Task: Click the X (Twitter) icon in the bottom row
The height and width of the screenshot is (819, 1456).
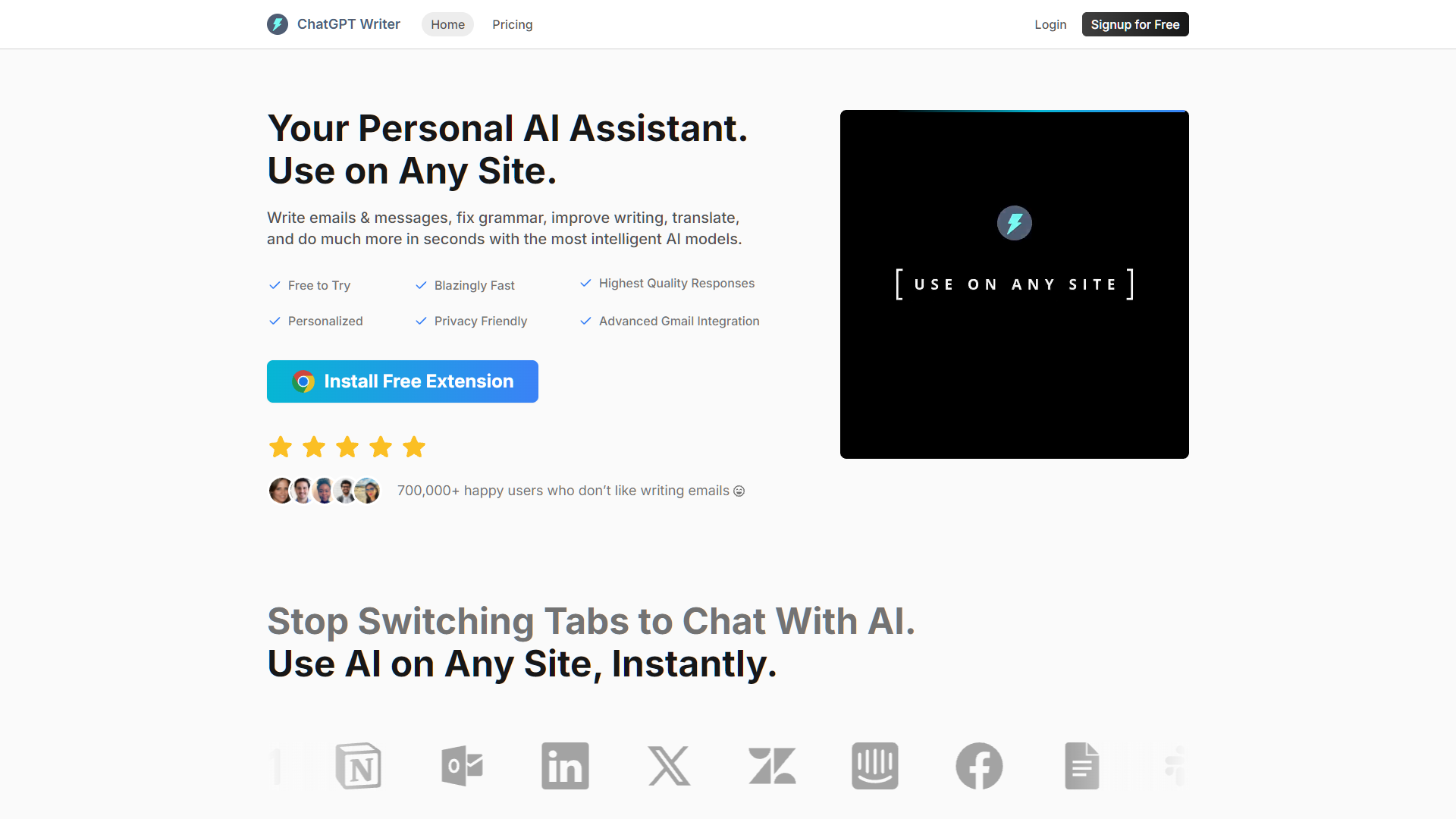Action: click(x=668, y=765)
